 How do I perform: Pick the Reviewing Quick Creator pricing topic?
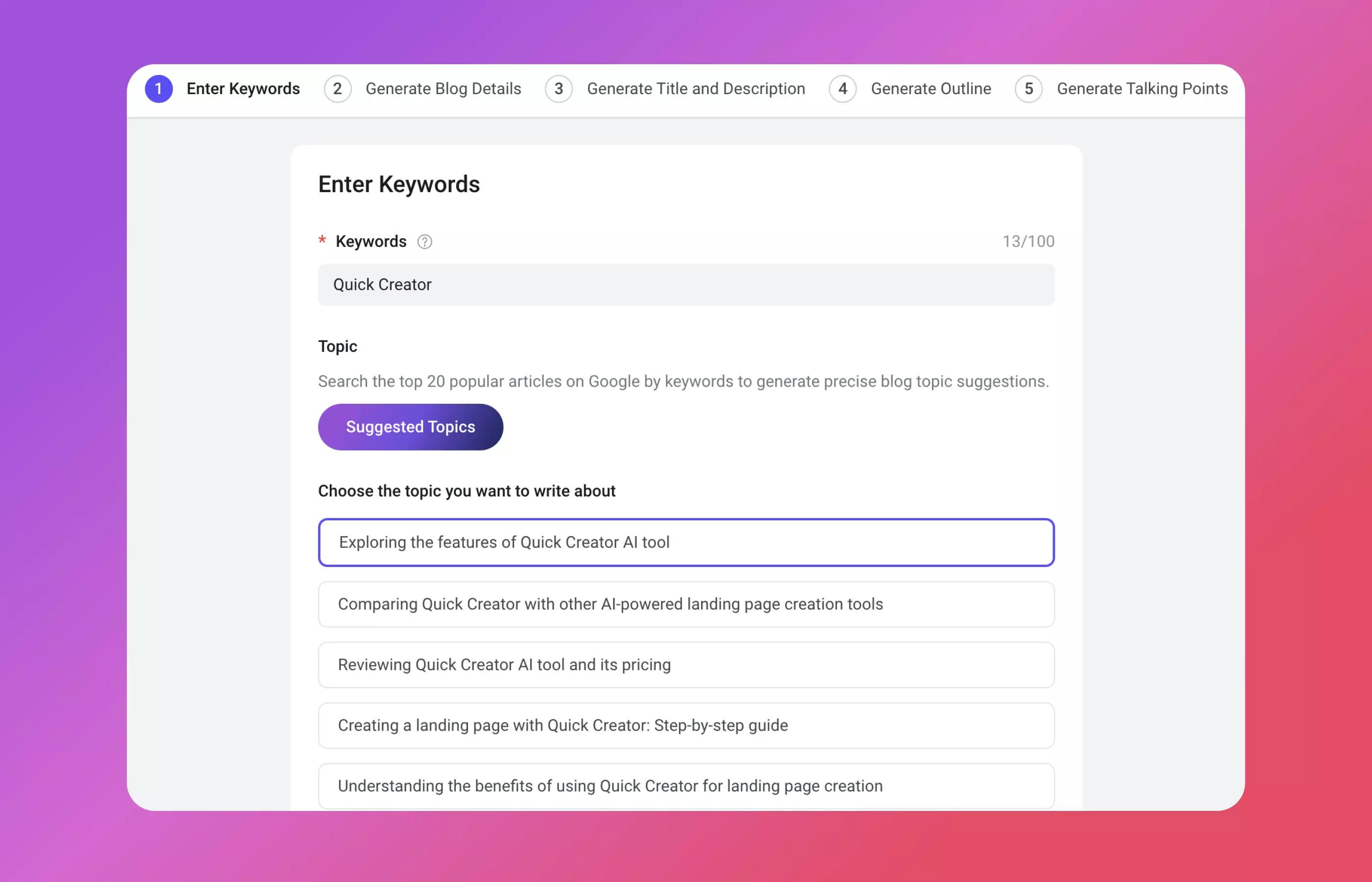coord(686,665)
